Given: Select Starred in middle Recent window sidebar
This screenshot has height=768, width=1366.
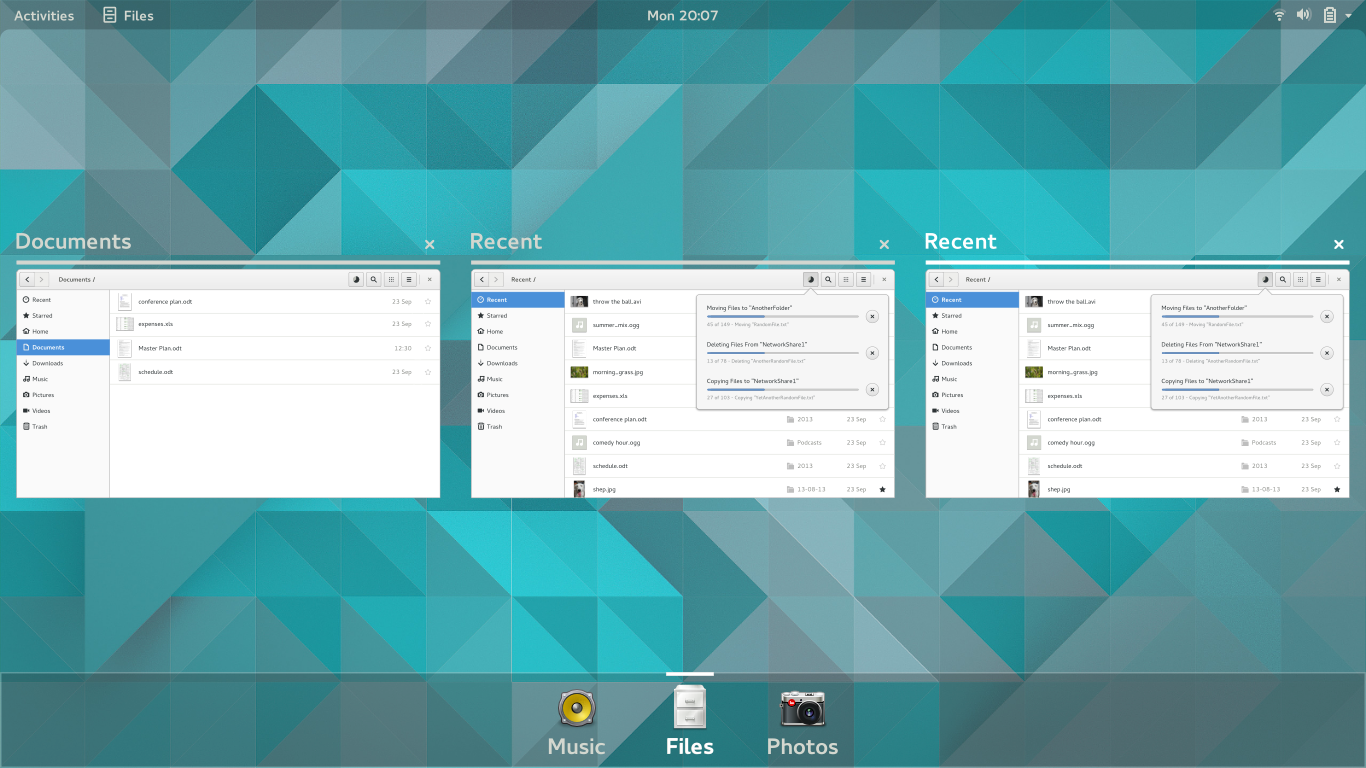Looking at the screenshot, I should click(518, 316).
